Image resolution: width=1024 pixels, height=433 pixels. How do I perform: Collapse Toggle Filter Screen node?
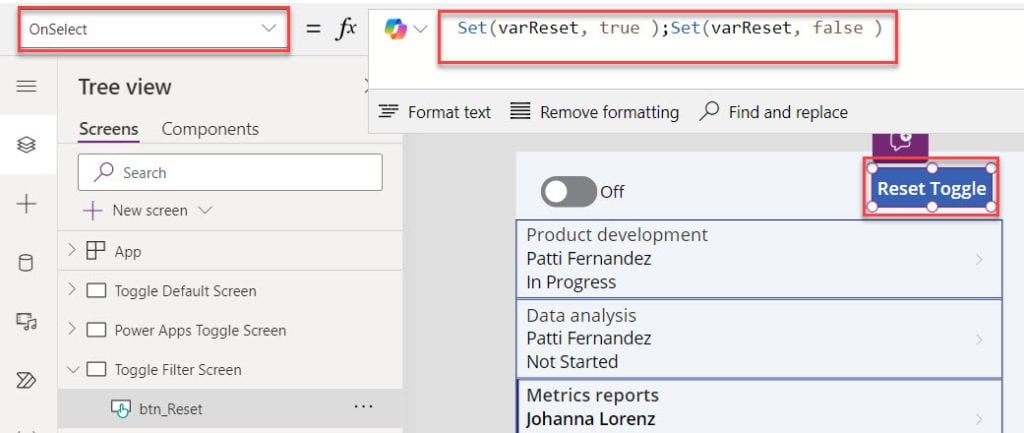tap(72, 369)
